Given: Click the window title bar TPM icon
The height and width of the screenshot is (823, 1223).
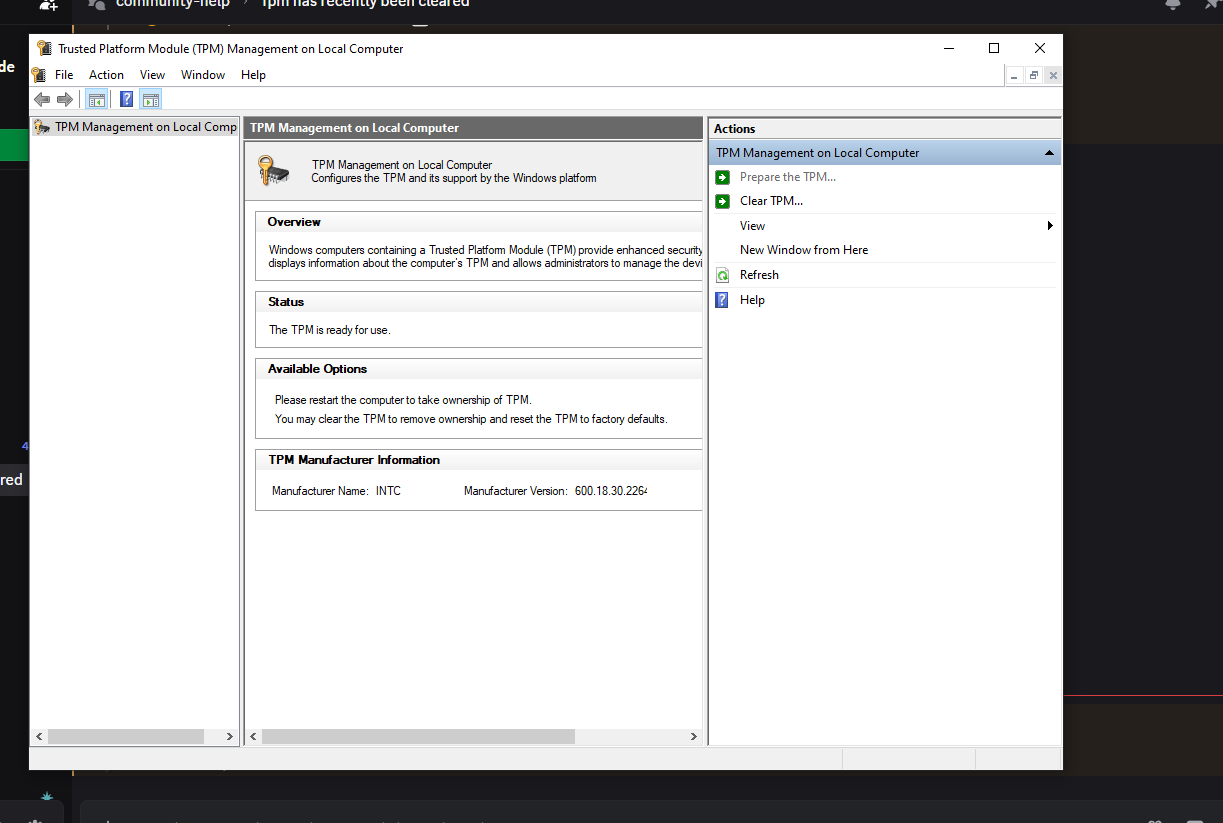Looking at the screenshot, I should click(x=44, y=48).
